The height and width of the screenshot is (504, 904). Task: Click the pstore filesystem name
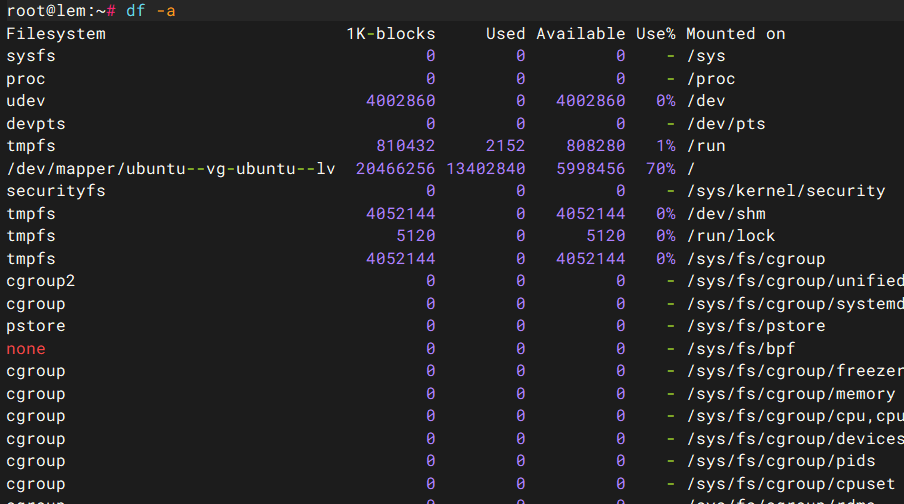pyautogui.click(x=36, y=326)
